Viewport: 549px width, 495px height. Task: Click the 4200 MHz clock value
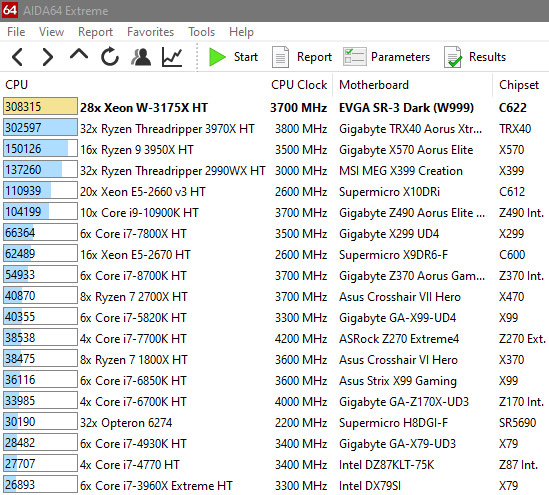301,339
